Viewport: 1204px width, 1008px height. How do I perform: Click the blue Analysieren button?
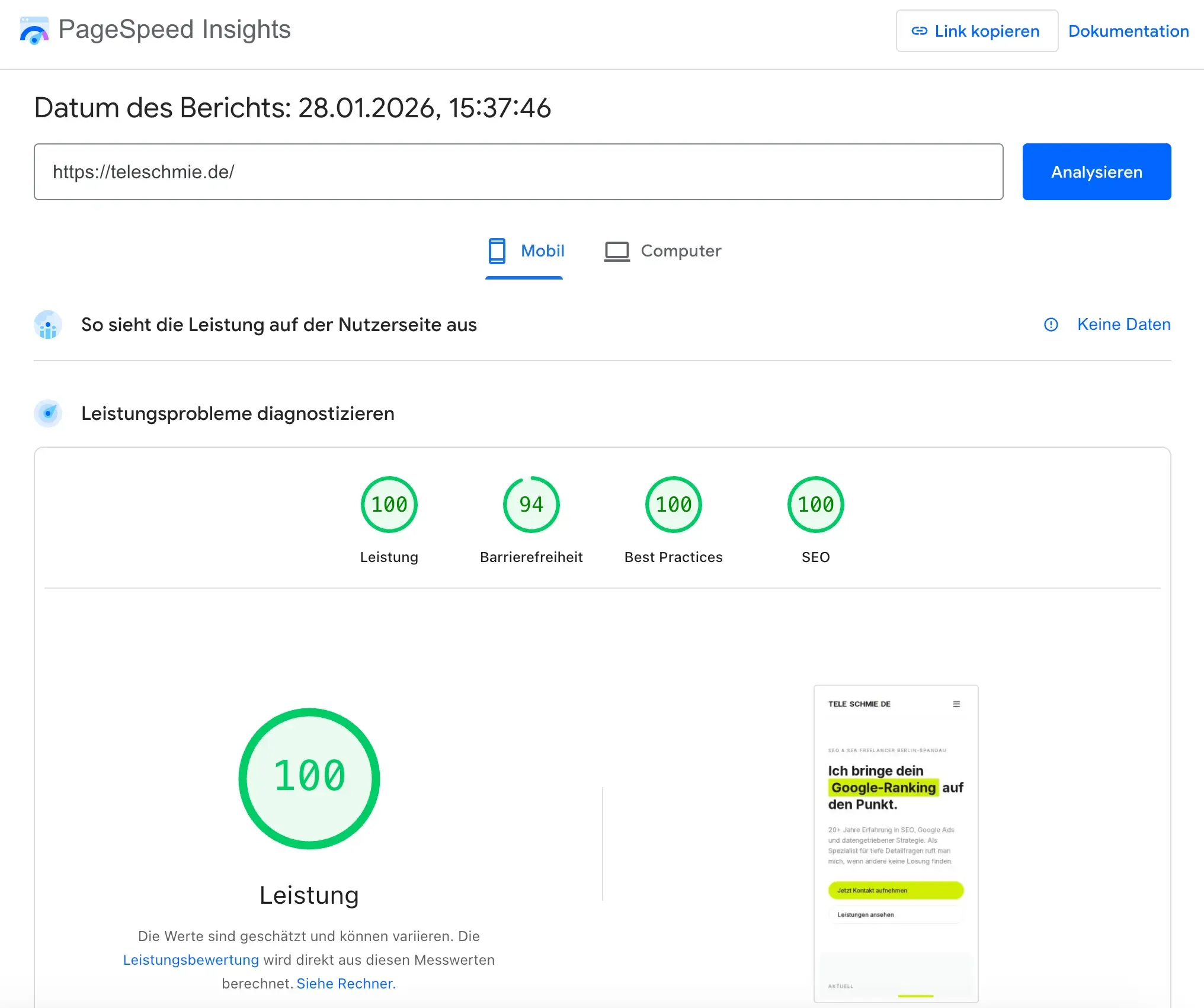(1096, 172)
